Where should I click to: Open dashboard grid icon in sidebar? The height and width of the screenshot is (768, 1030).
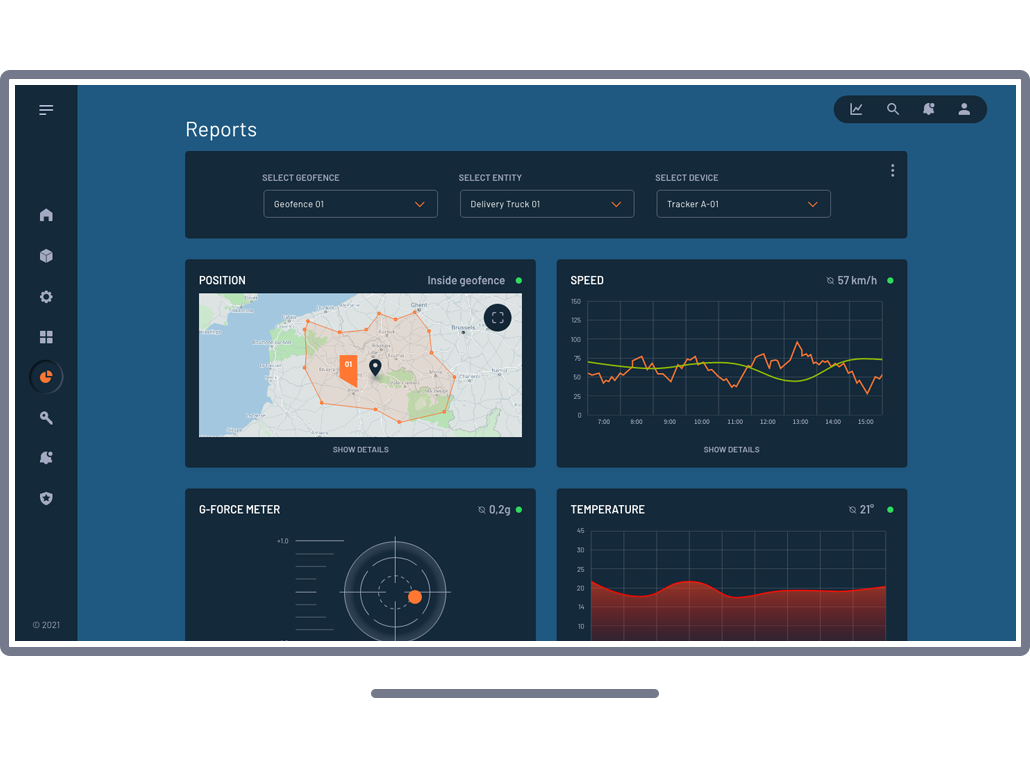coord(46,338)
